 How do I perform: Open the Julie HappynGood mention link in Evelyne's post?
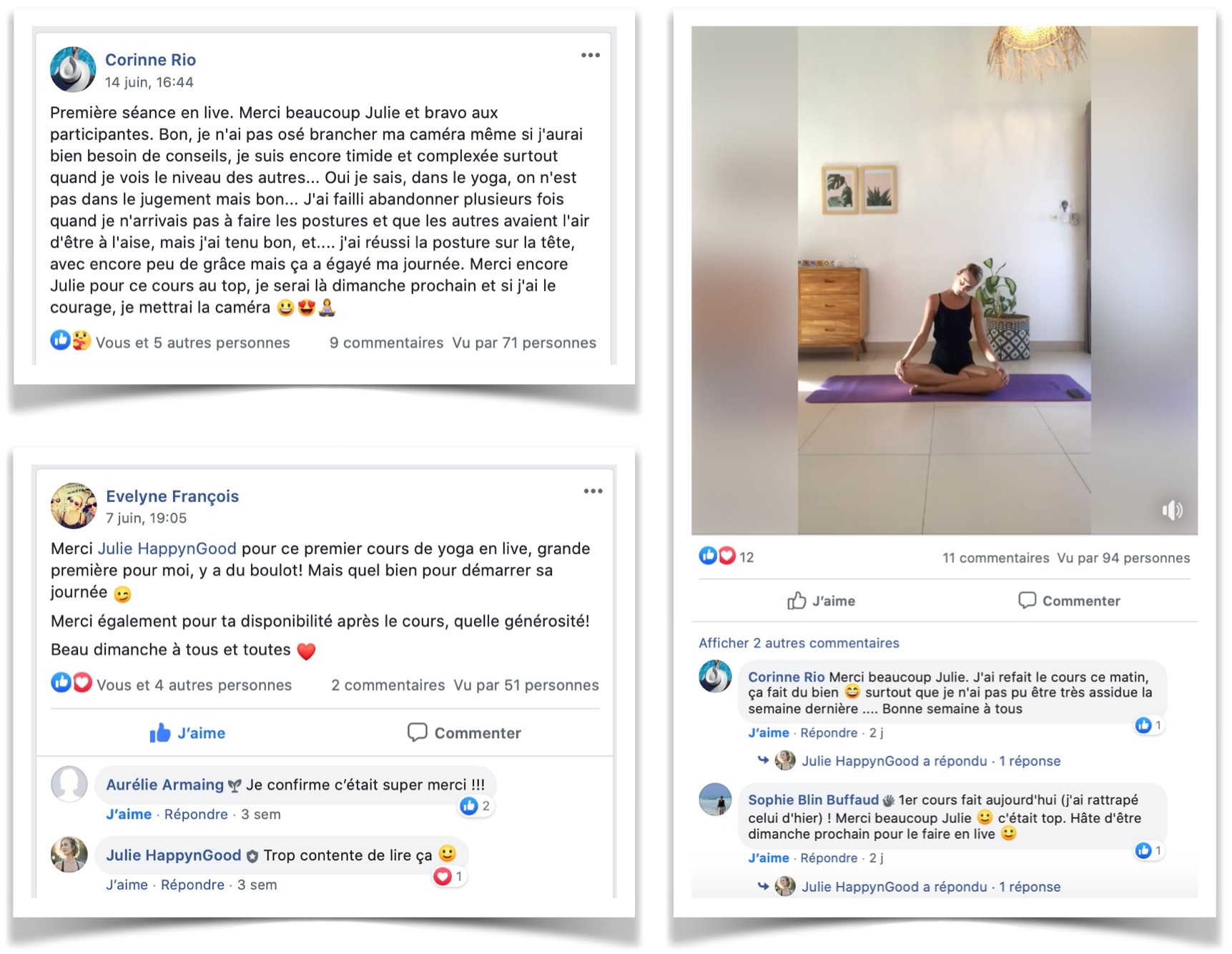pos(167,549)
